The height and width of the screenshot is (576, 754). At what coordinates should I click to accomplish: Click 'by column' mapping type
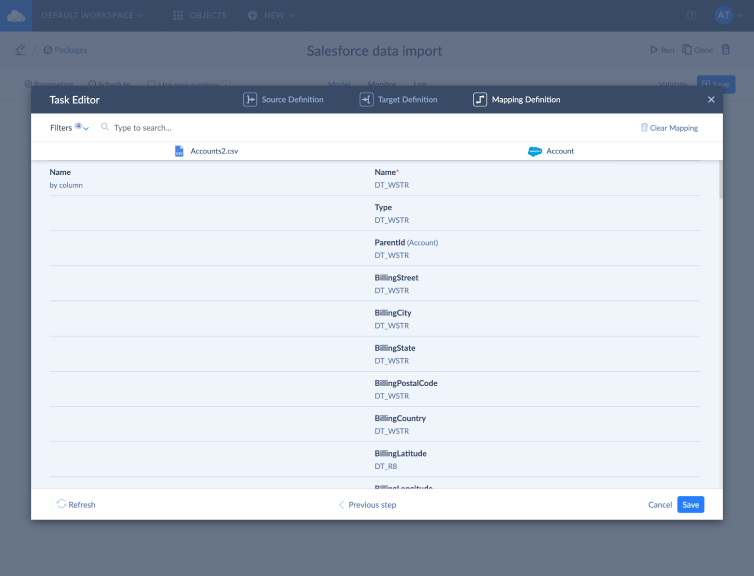click(66, 185)
